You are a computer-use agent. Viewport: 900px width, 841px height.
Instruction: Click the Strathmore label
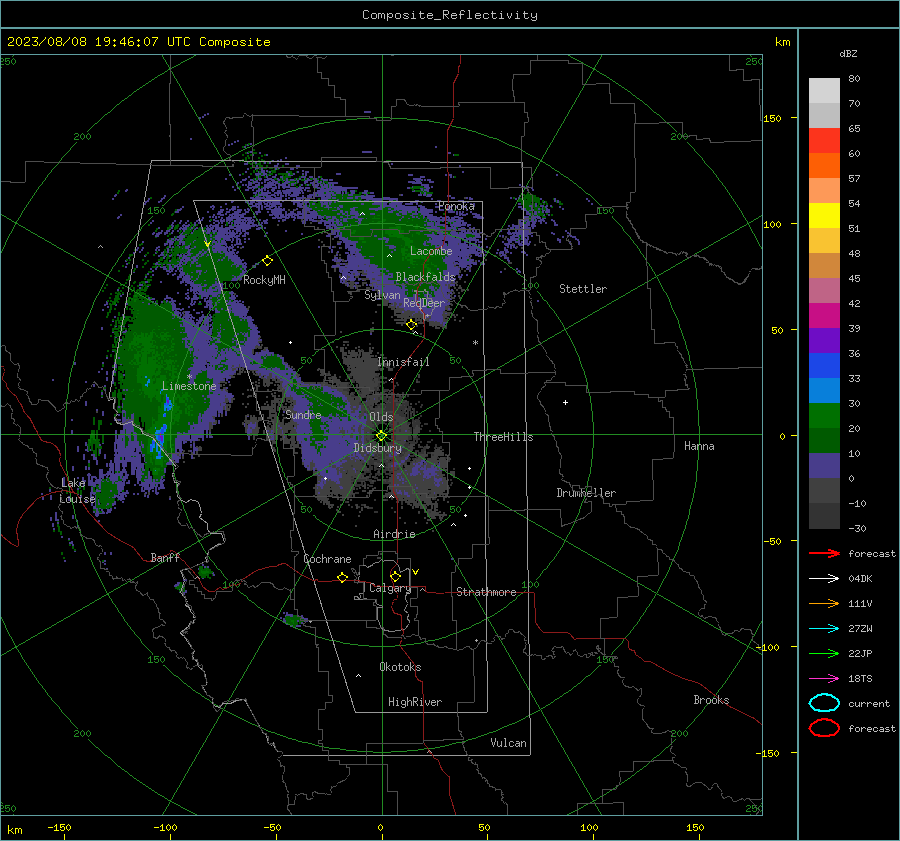pos(486,592)
